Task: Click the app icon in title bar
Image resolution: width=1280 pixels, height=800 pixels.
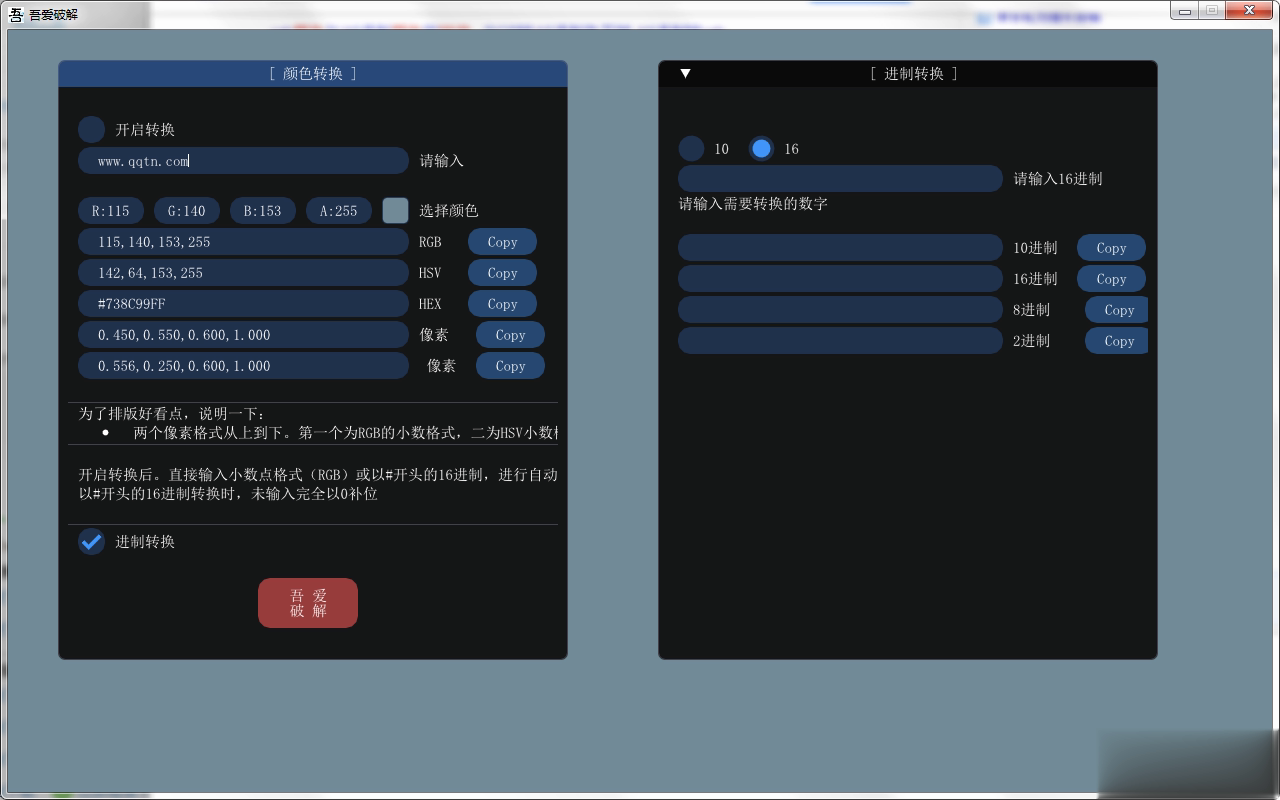Action: 16,14
